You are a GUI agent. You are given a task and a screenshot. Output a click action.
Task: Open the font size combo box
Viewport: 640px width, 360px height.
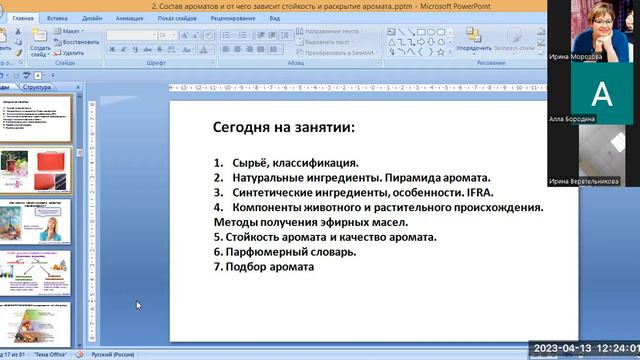[167, 36]
